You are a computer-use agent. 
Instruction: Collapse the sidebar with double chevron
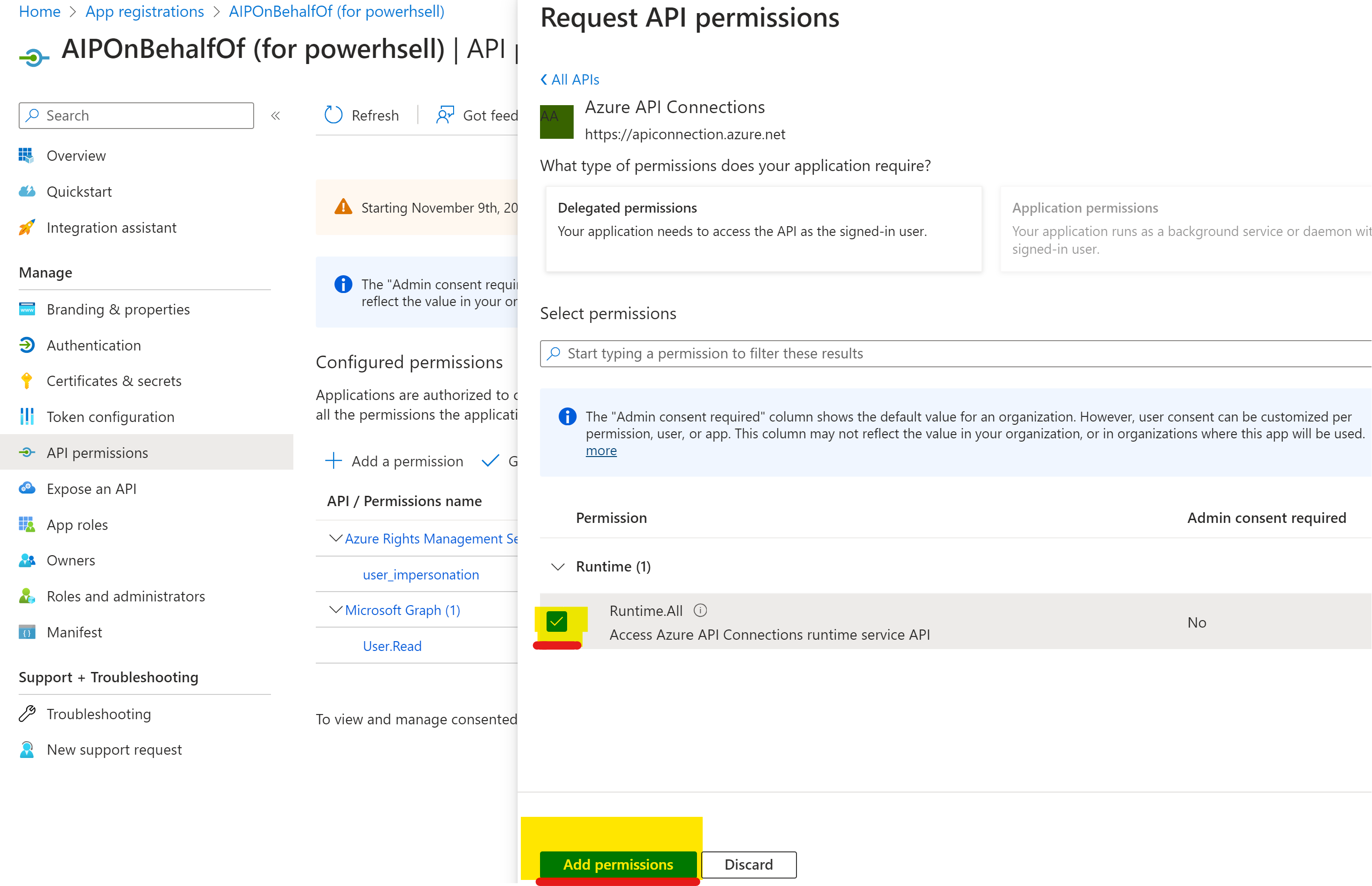pyautogui.click(x=276, y=115)
